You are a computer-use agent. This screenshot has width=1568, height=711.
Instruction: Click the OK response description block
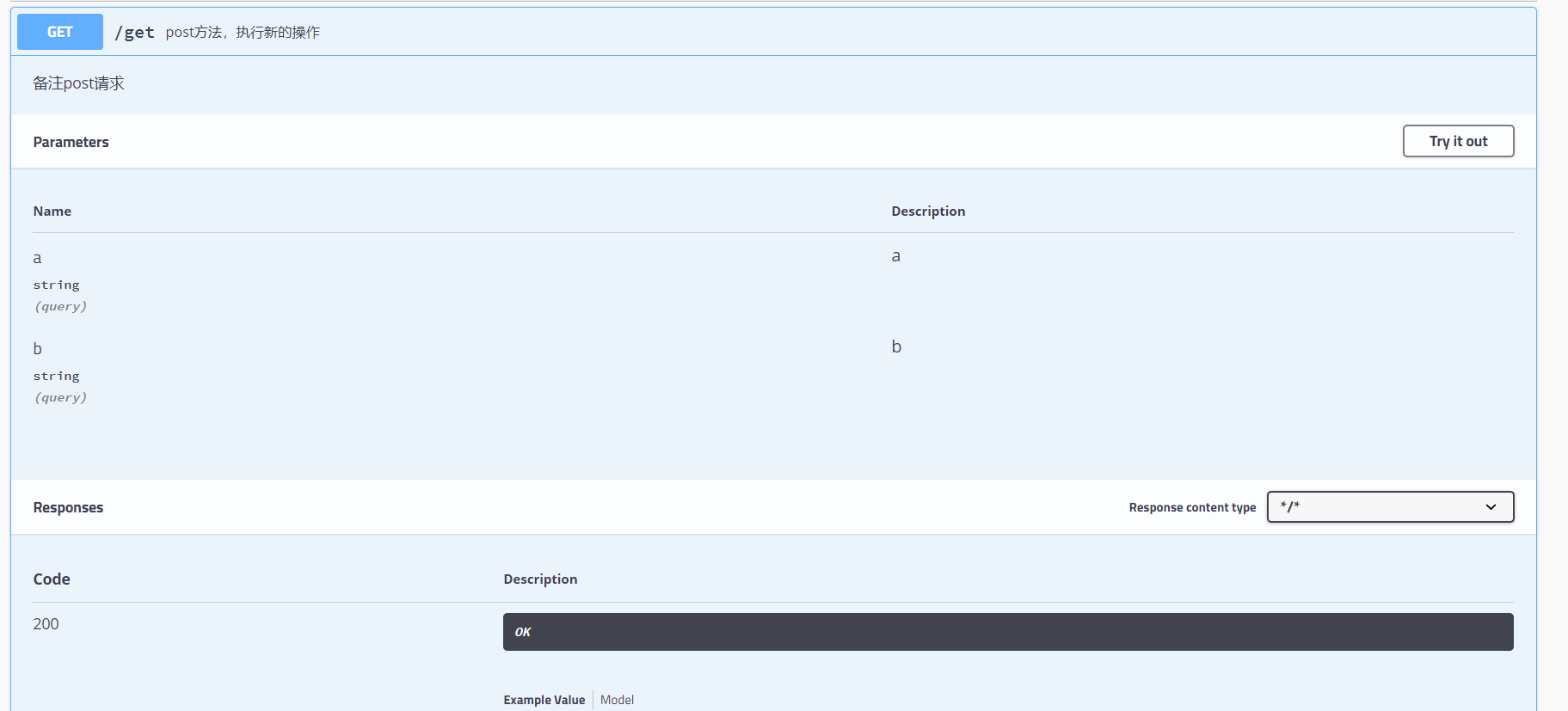(x=1008, y=632)
